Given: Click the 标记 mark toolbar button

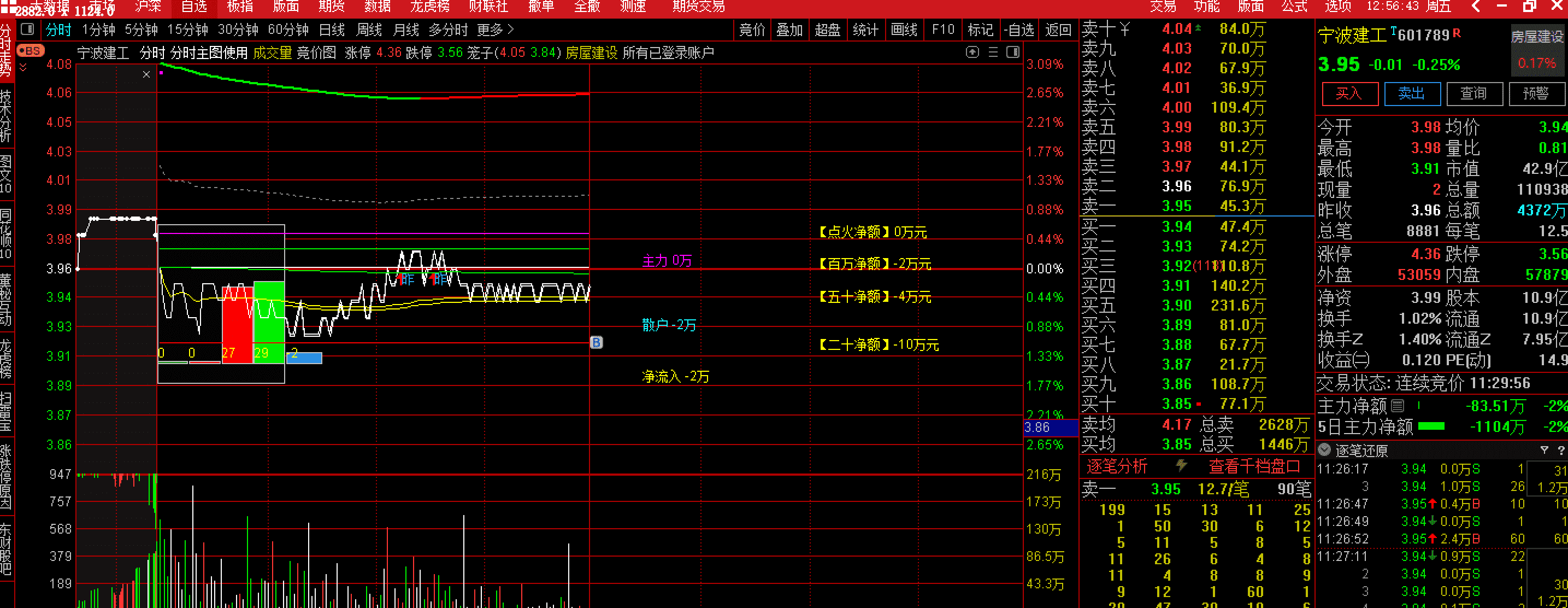Looking at the screenshot, I should coord(980,29).
